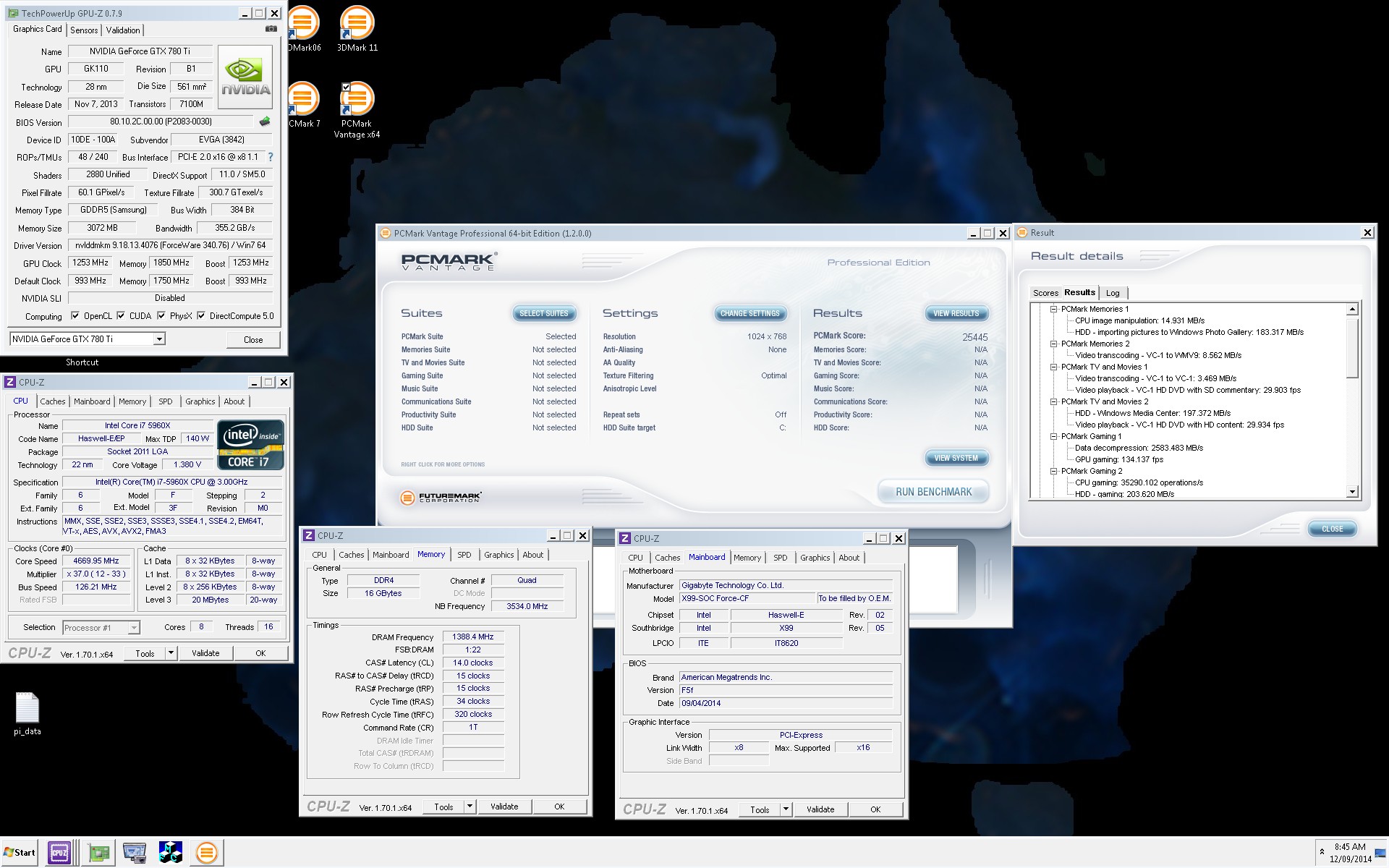Open the PCMark Vantage x64 desktop shortcut
Viewport: 1389px width, 868px height.
[357, 110]
